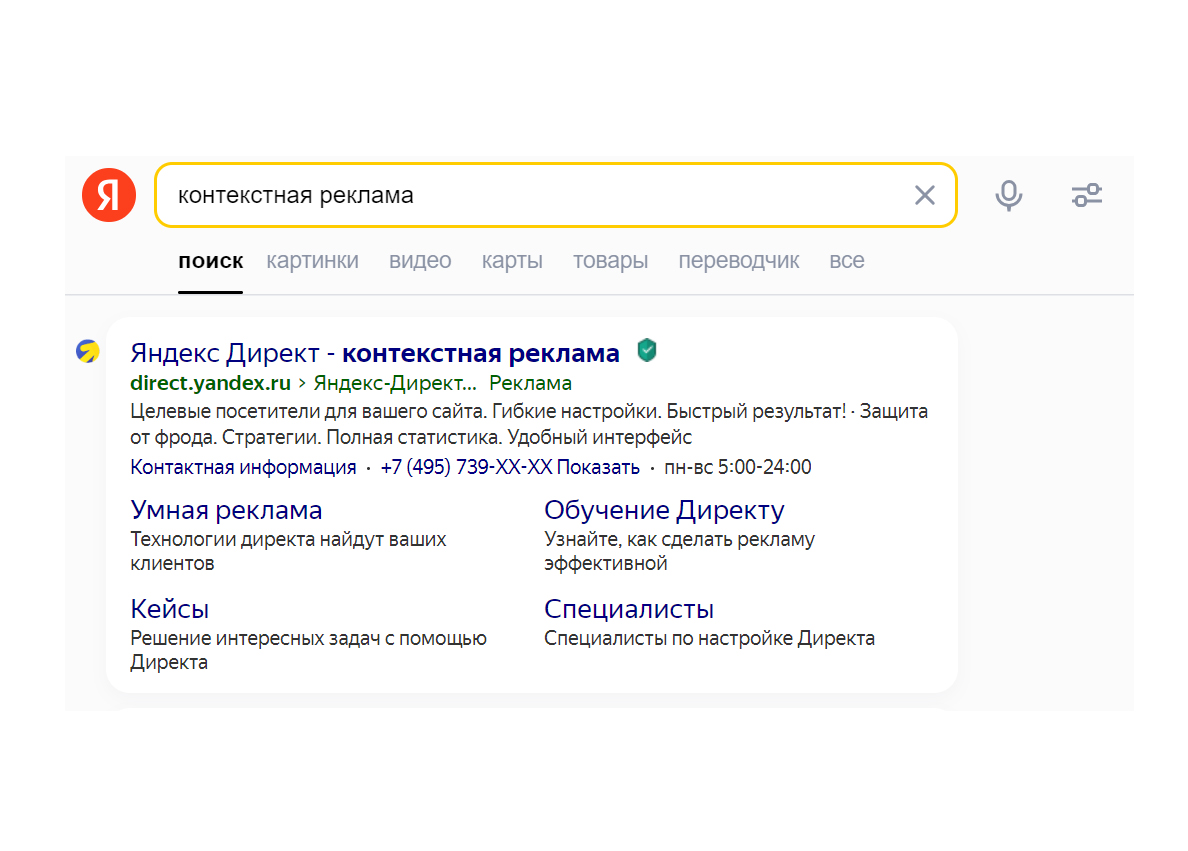Click the Yandex logo icon
Image resolution: width=1188 pixels, height=851 pixels.
[108, 194]
